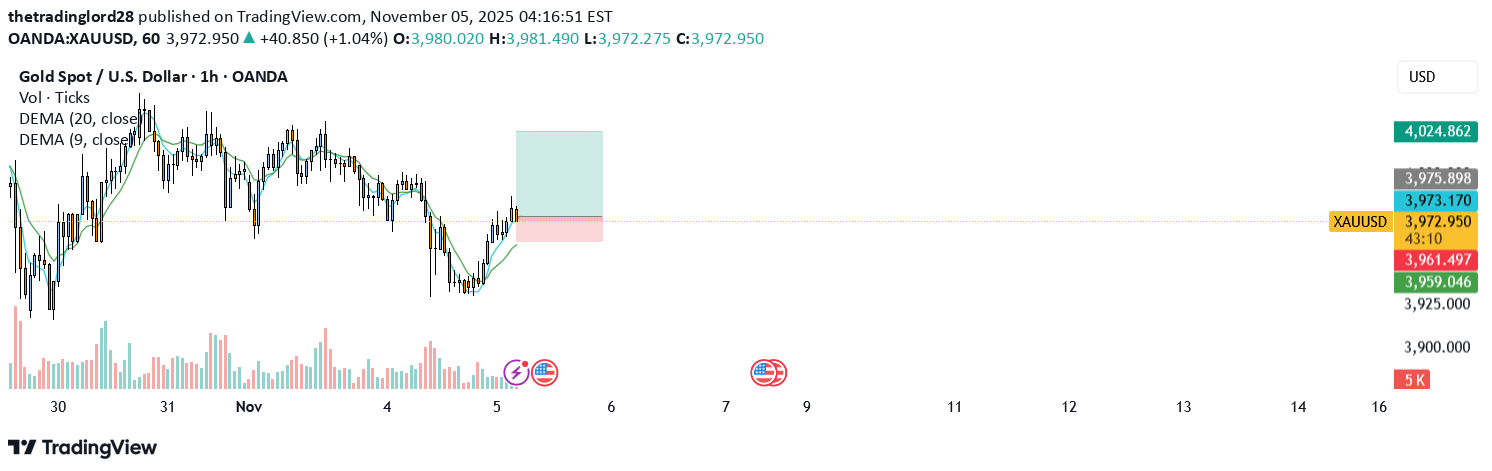Click the green take-profit zone of the position
Viewport: 1492px width, 471px height.
(x=559, y=173)
